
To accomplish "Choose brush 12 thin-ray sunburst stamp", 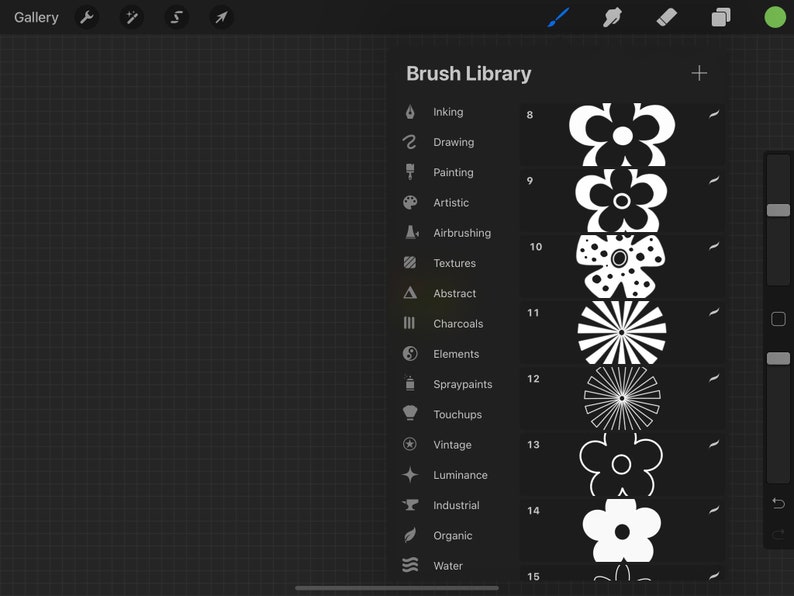I will [622, 399].
